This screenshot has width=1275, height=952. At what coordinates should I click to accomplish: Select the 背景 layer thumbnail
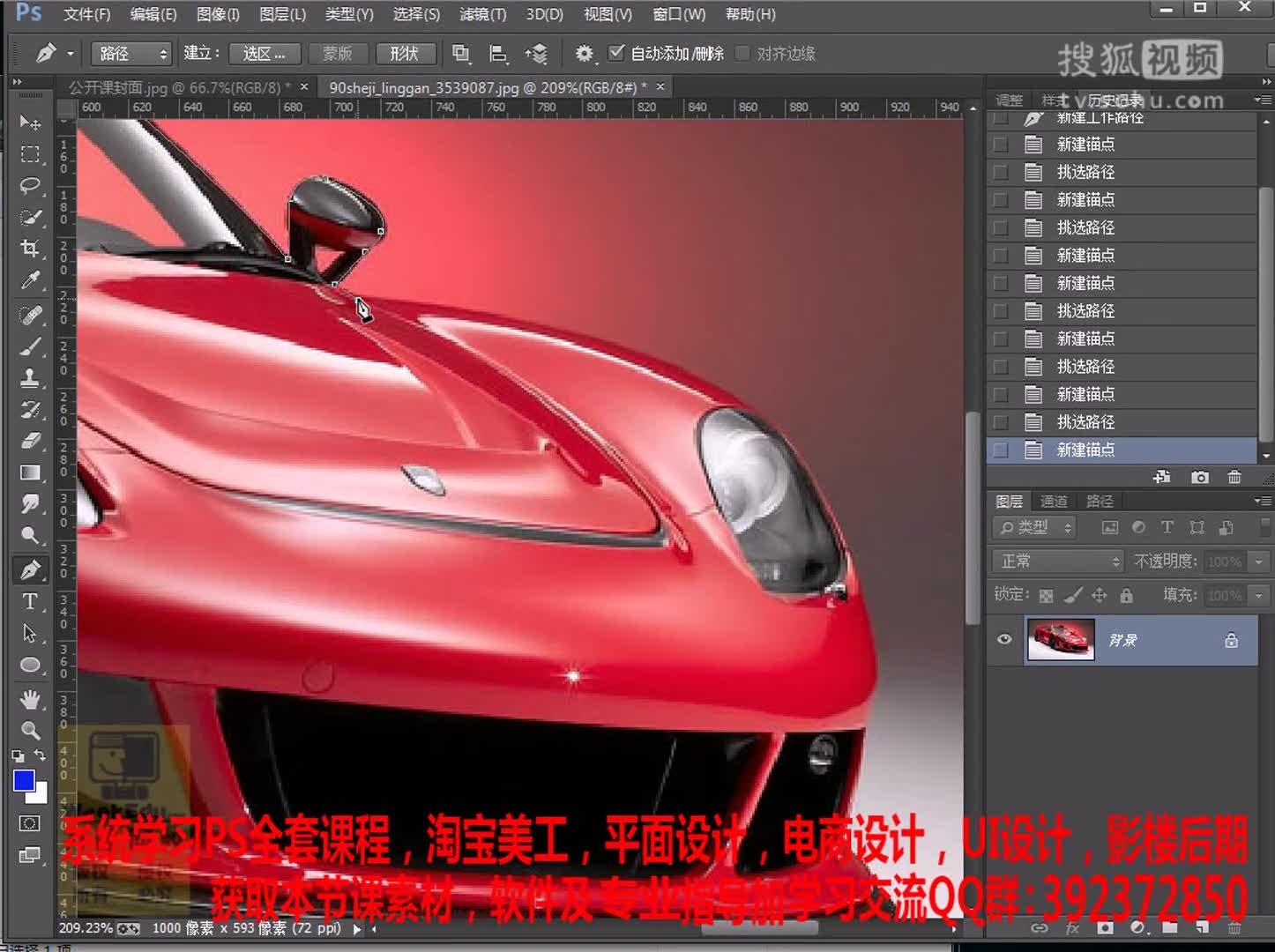(1061, 640)
